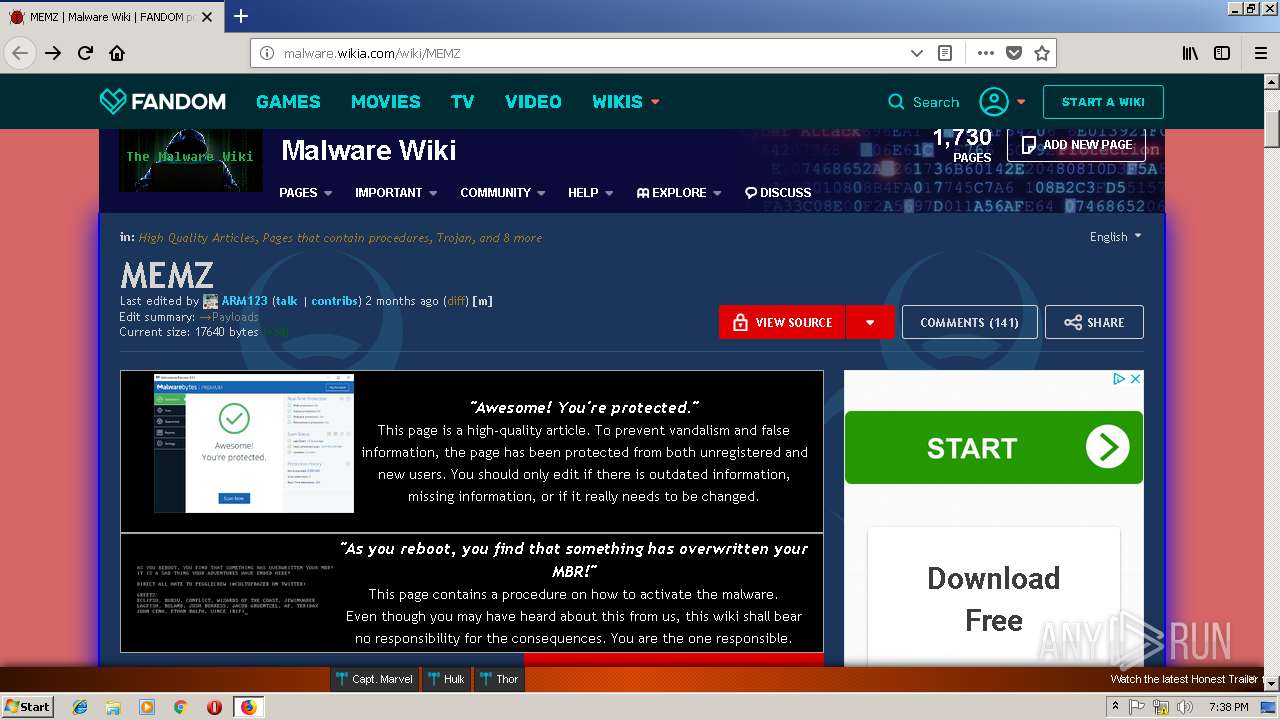This screenshot has width=1280, height=720.
Task: Open address bar history dropdown arrow
Action: click(916, 53)
